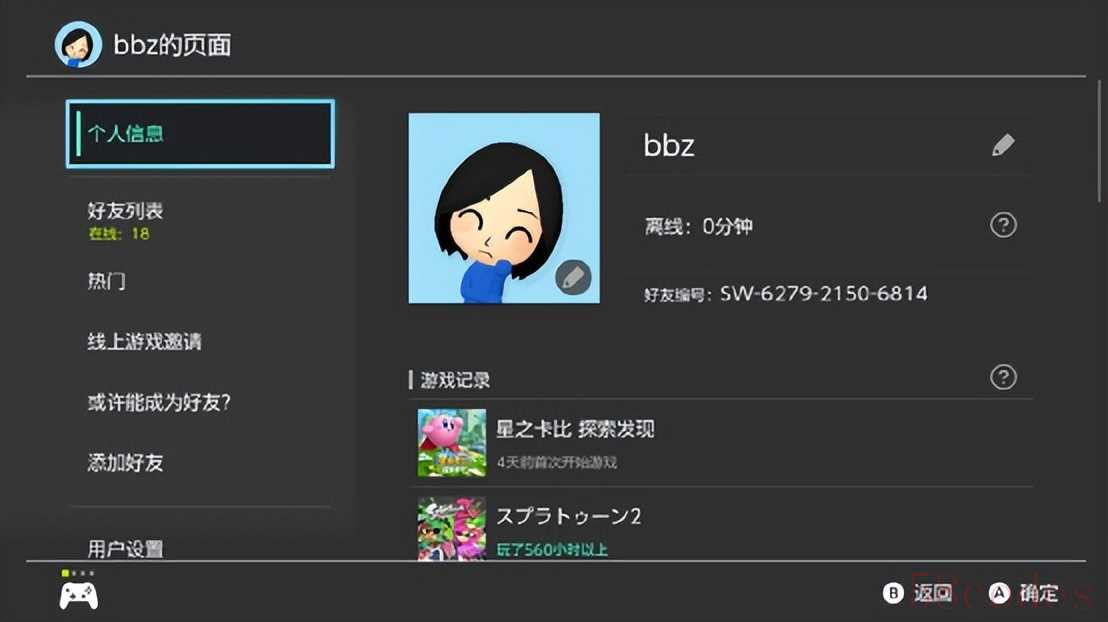This screenshot has height=622, width=1108.
Task: Click 4天前首次开始游戏 record text
Action: pyautogui.click(x=557, y=462)
